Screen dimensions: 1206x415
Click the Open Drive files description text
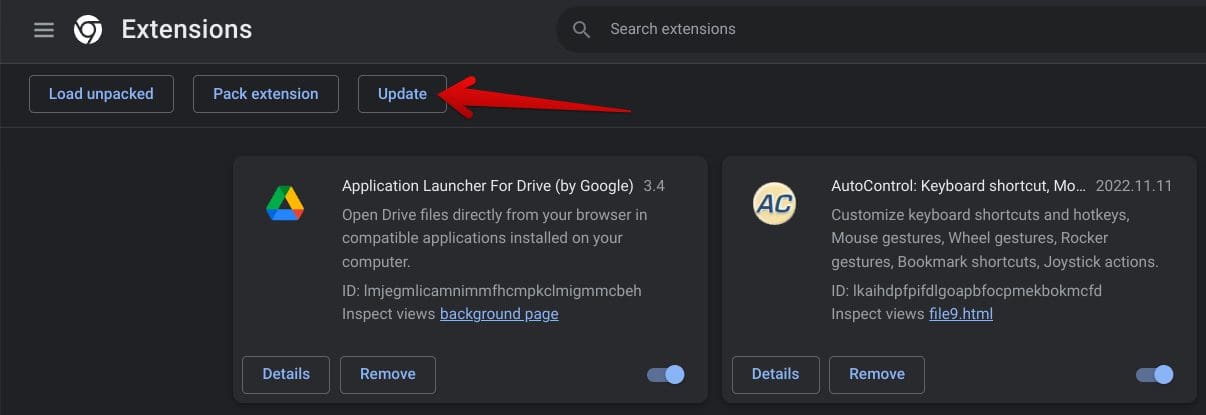[x=495, y=238]
